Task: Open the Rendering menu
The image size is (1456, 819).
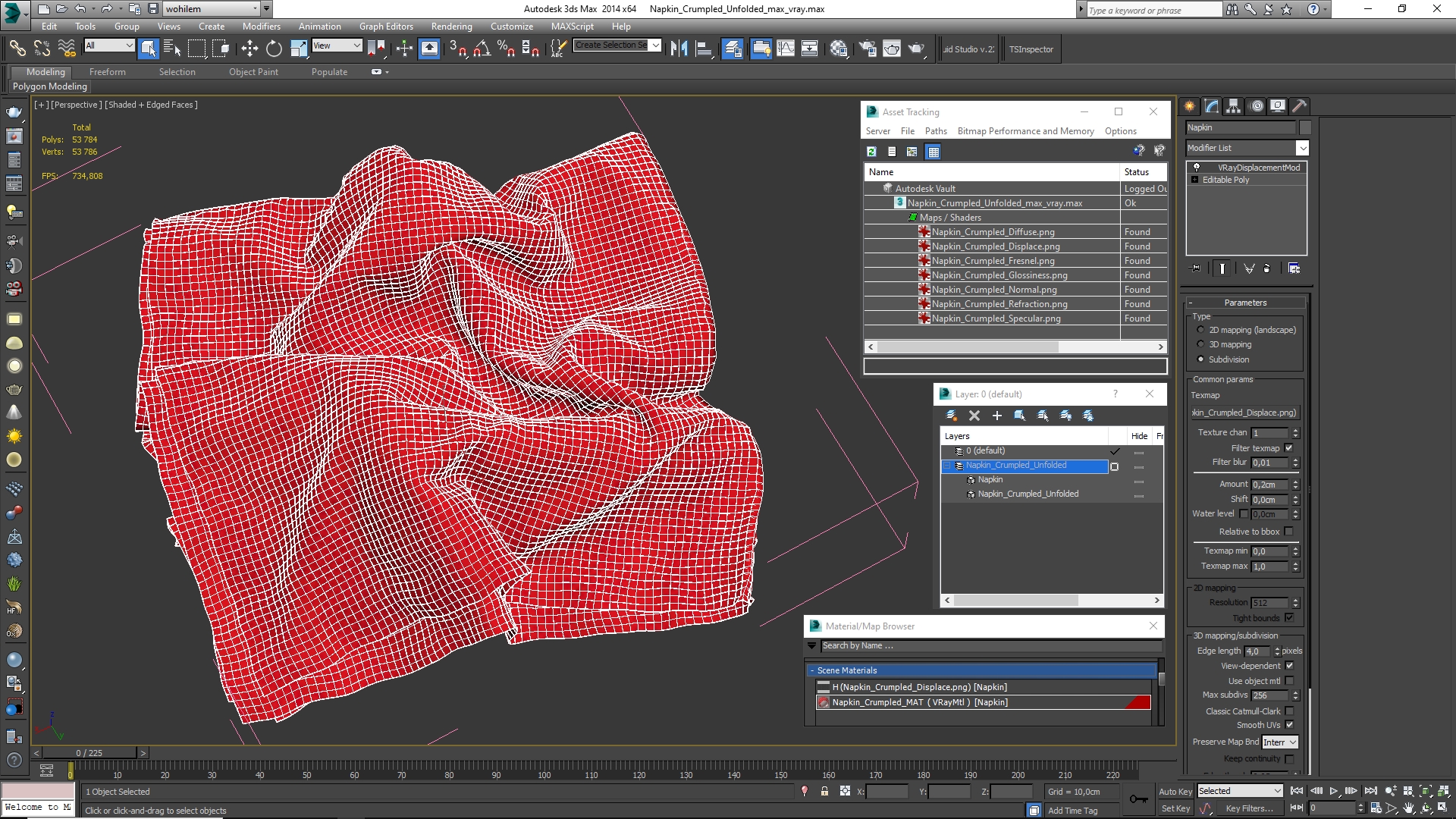Action: (x=451, y=26)
